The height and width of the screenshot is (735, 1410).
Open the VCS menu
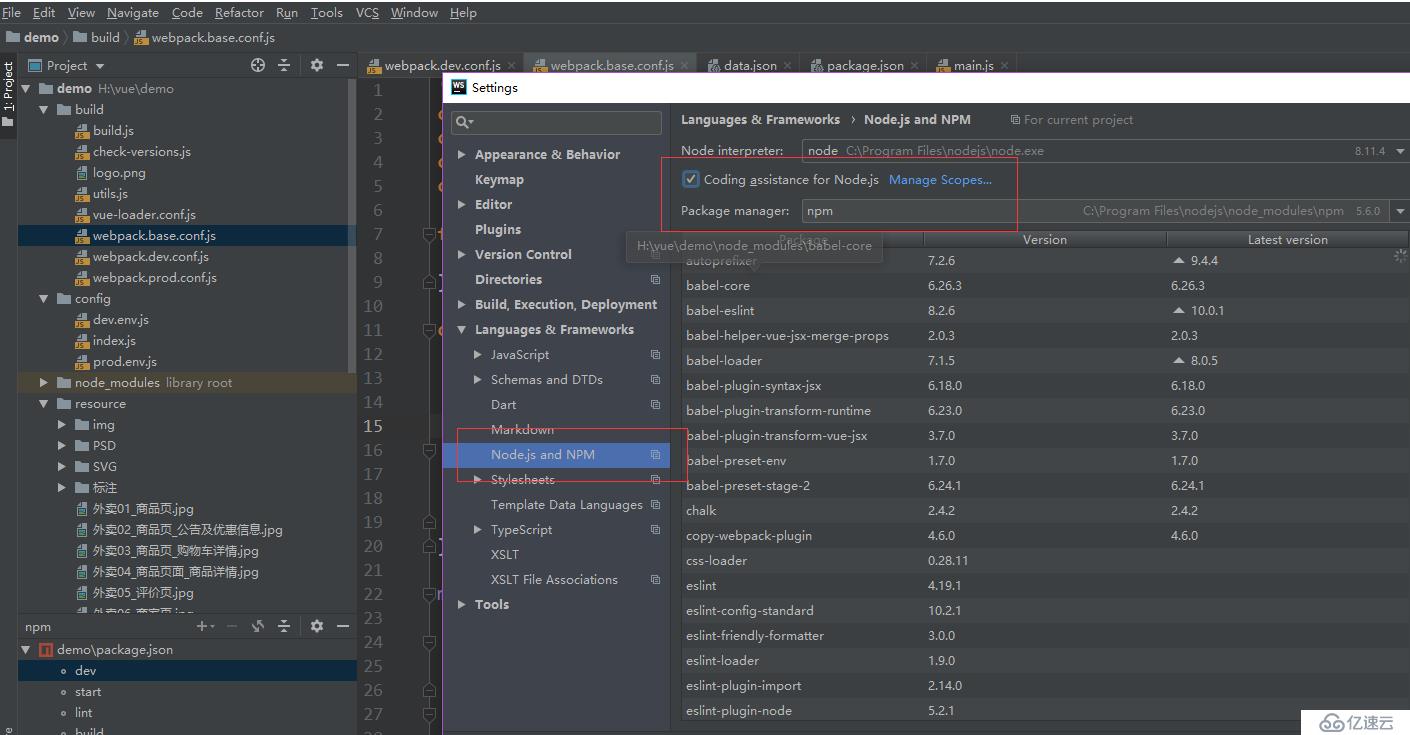click(x=367, y=12)
